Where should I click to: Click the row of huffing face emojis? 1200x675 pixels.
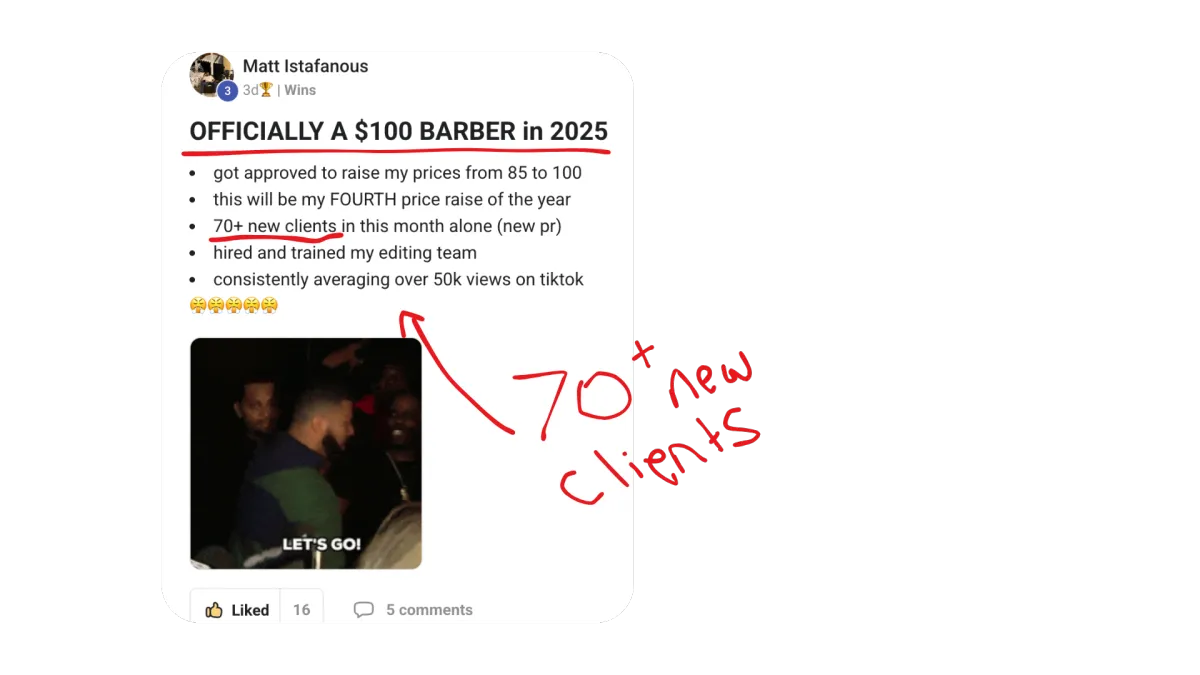click(x=234, y=305)
